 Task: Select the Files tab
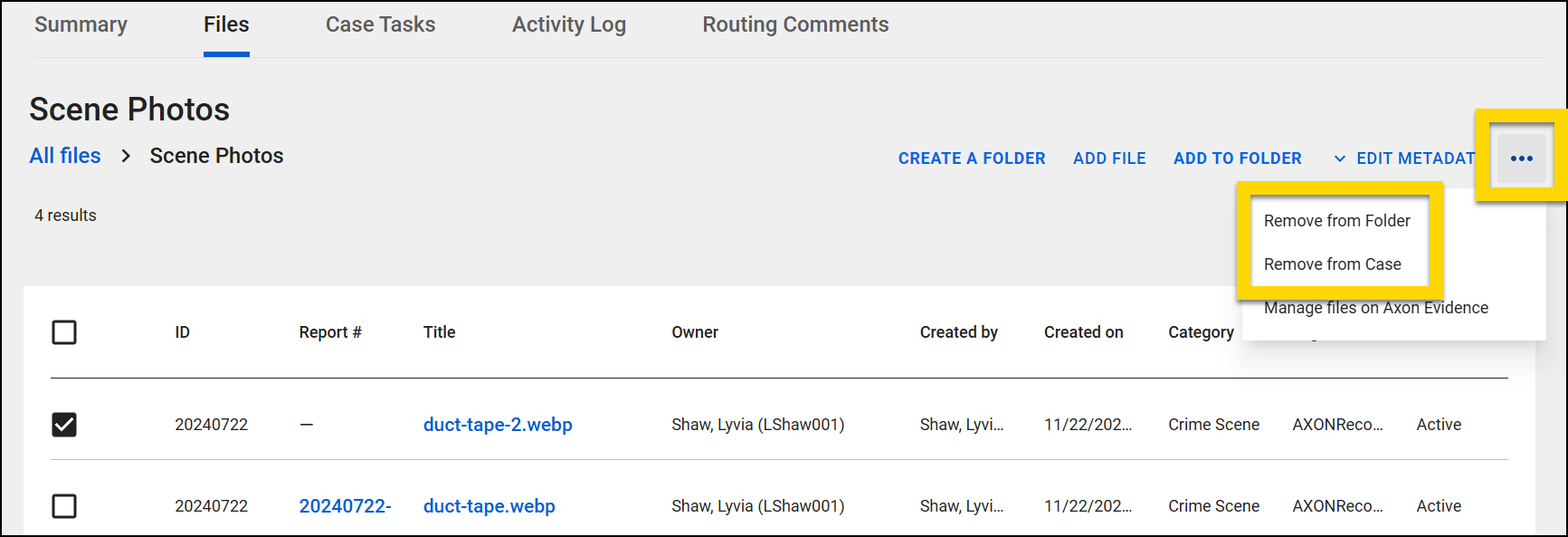226,25
